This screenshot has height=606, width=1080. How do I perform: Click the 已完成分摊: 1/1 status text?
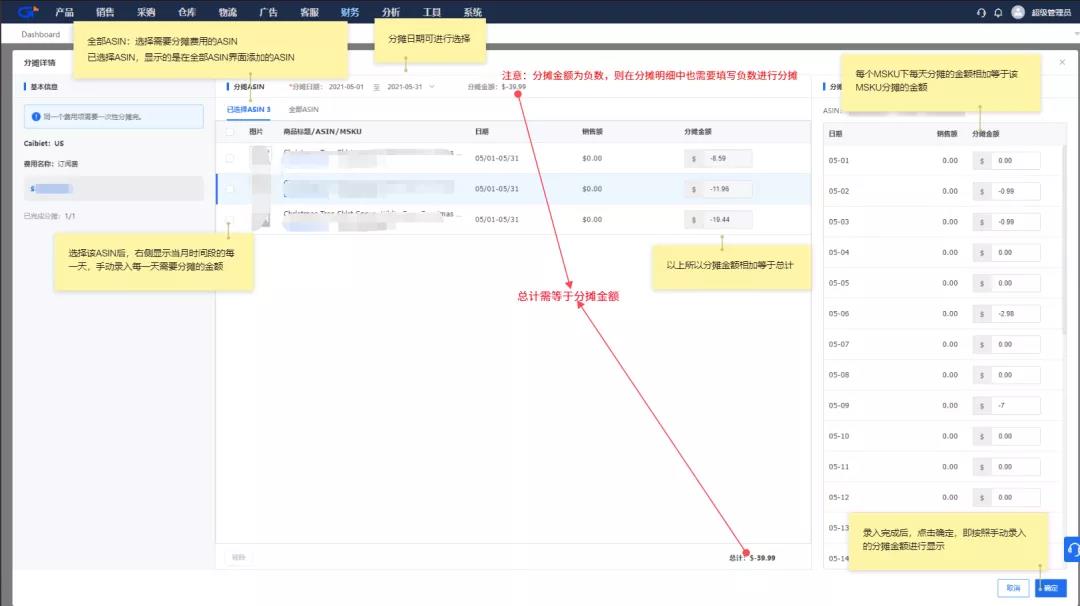click(x=50, y=216)
